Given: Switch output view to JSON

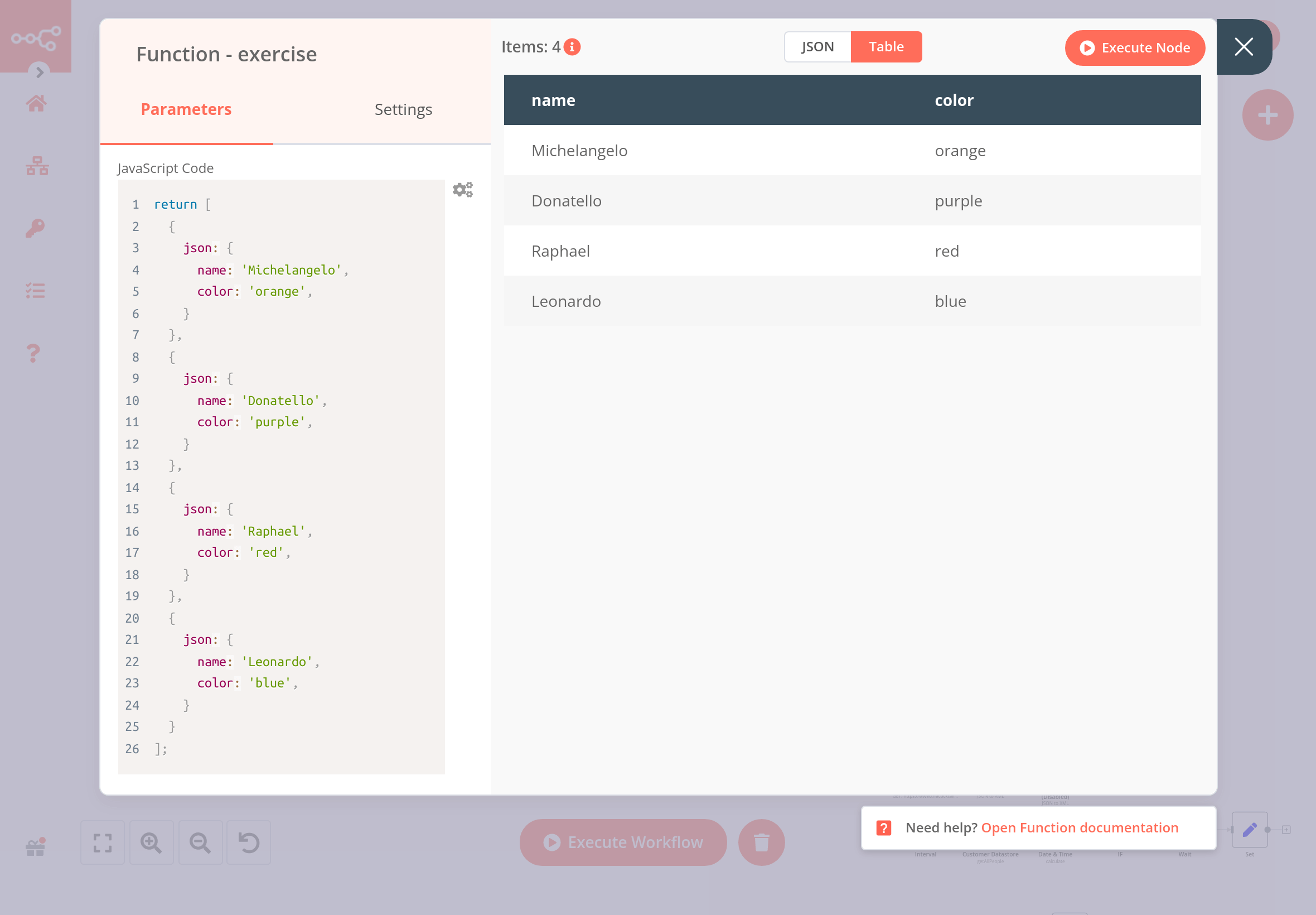Looking at the screenshot, I should tap(817, 47).
